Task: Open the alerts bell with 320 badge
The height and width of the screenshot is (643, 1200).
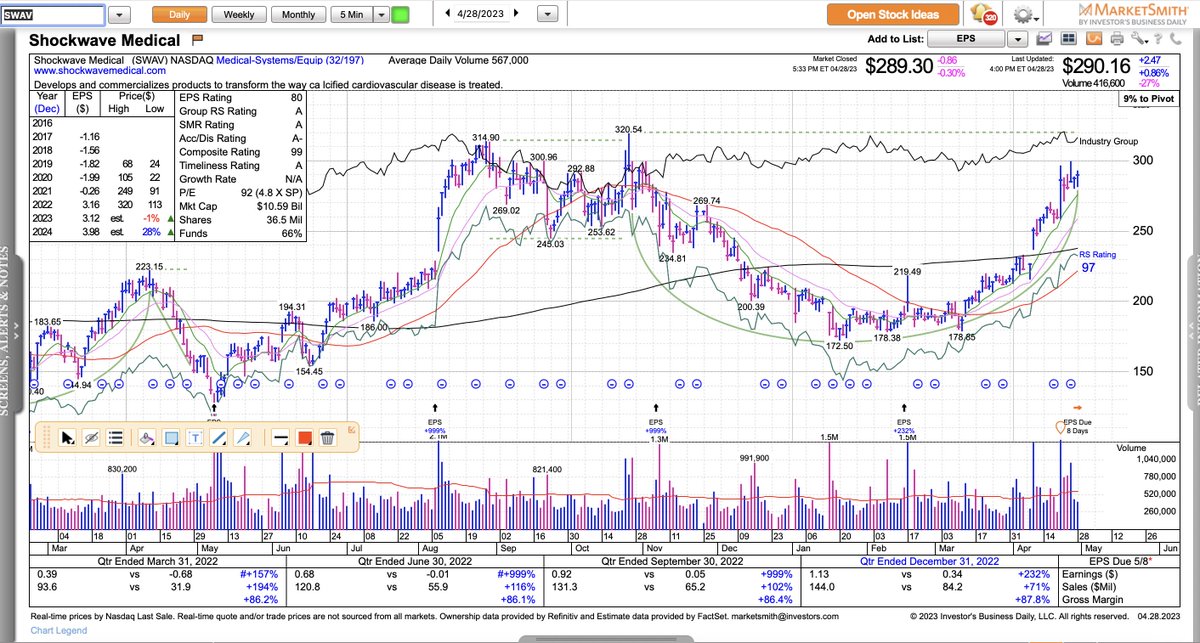Action: coord(984,15)
